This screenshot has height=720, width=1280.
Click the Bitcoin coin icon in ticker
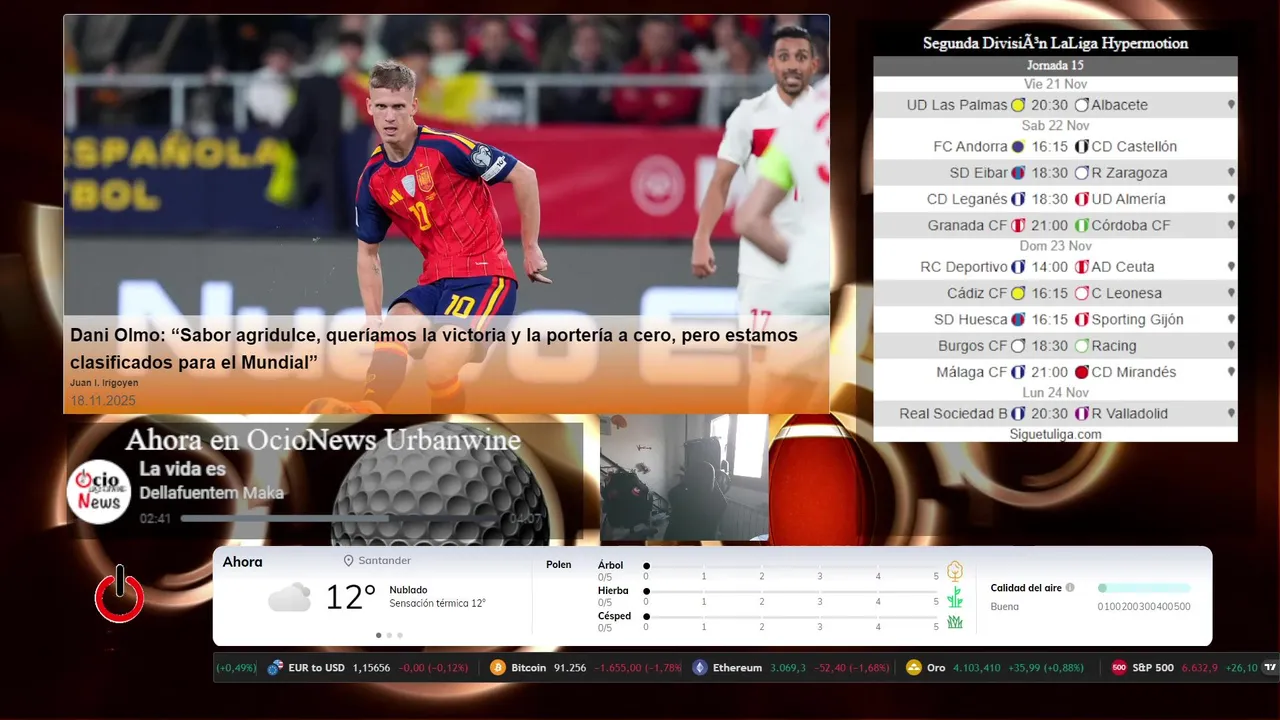[x=498, y=668]
